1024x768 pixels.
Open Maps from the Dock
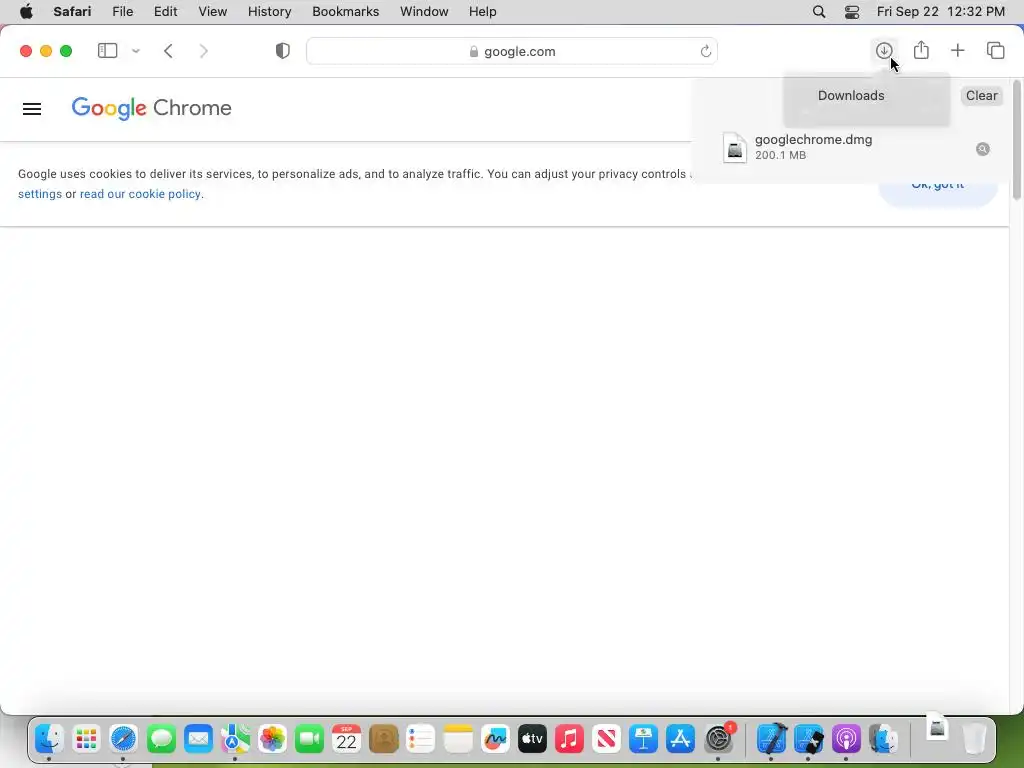coord(235,739)
